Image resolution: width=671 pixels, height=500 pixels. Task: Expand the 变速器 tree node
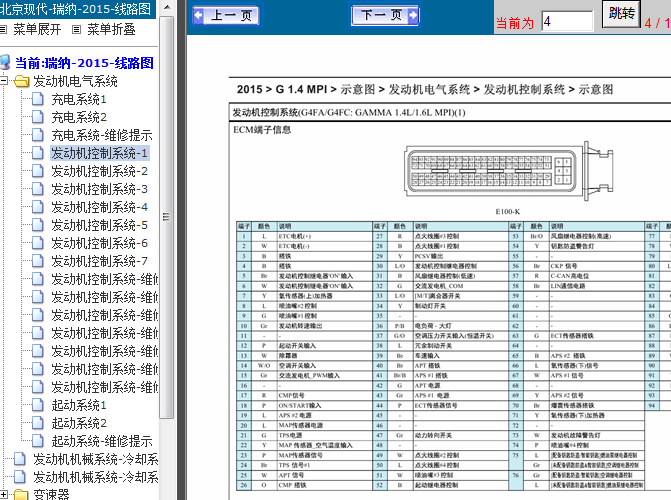point(4,494)
